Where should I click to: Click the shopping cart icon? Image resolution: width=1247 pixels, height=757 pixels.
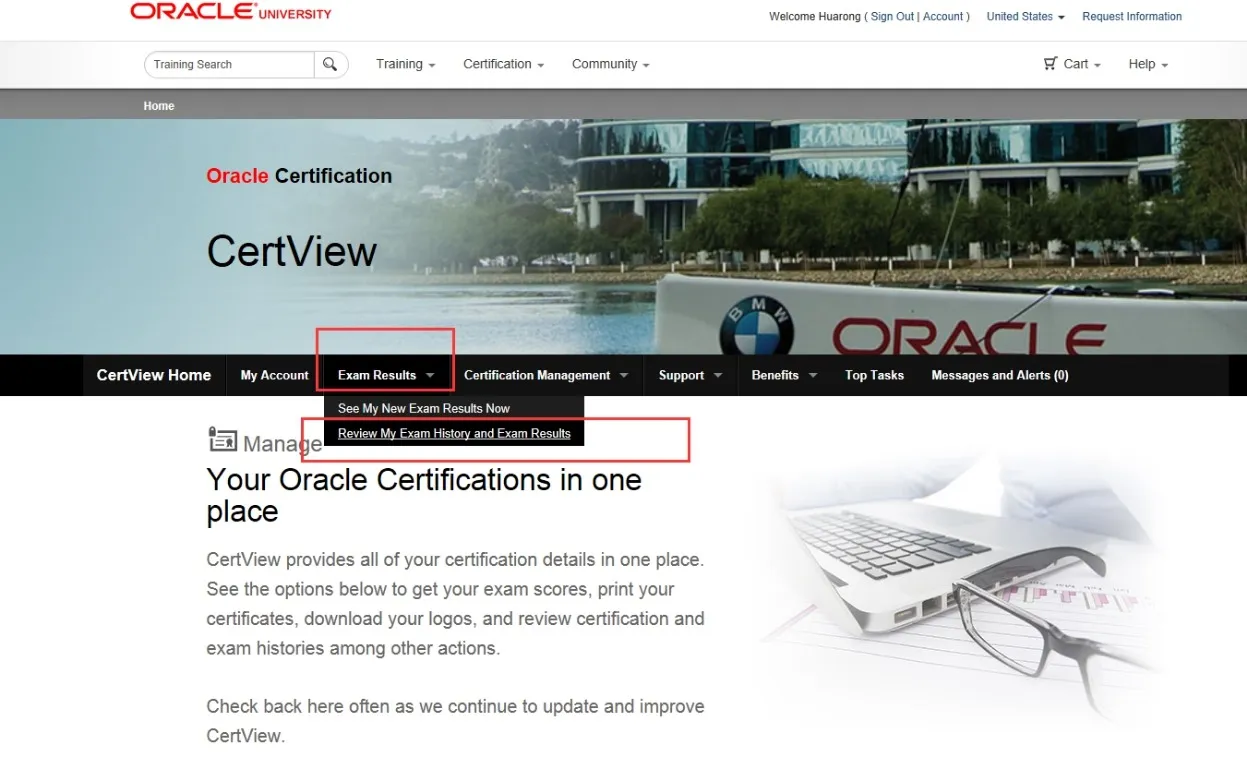[1050, 64]
